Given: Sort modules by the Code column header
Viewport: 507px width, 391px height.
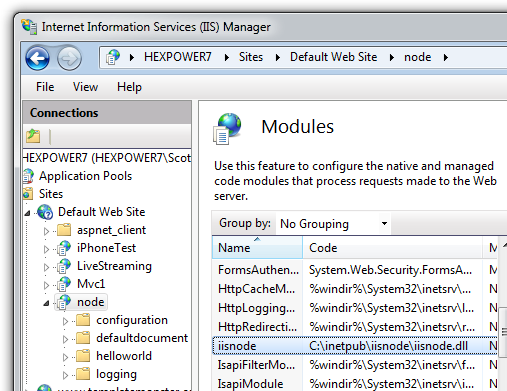Looking at the screenshot, I should click(x=392, y=247).
